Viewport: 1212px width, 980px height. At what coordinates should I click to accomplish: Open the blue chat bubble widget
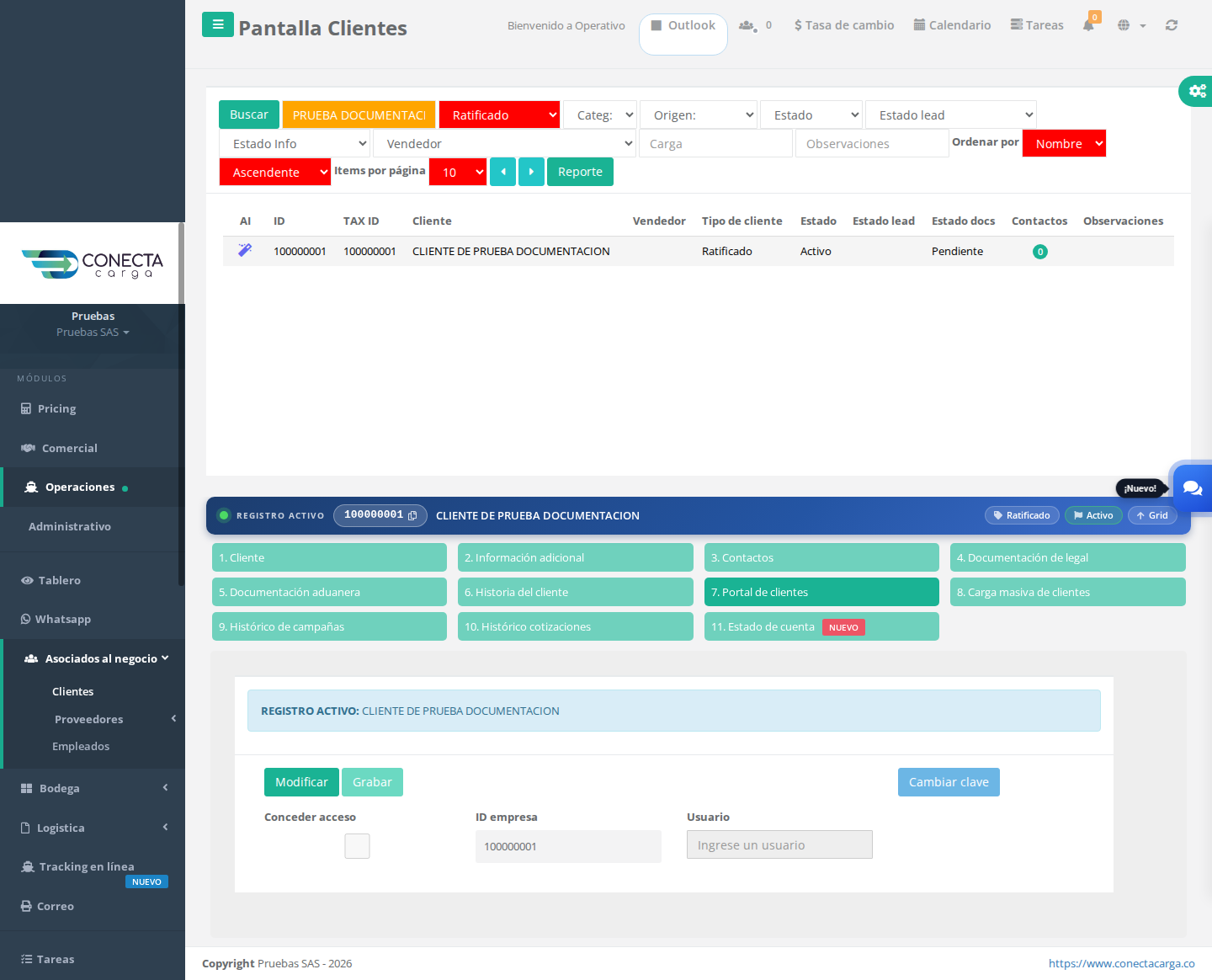(x=1193, y=487)
